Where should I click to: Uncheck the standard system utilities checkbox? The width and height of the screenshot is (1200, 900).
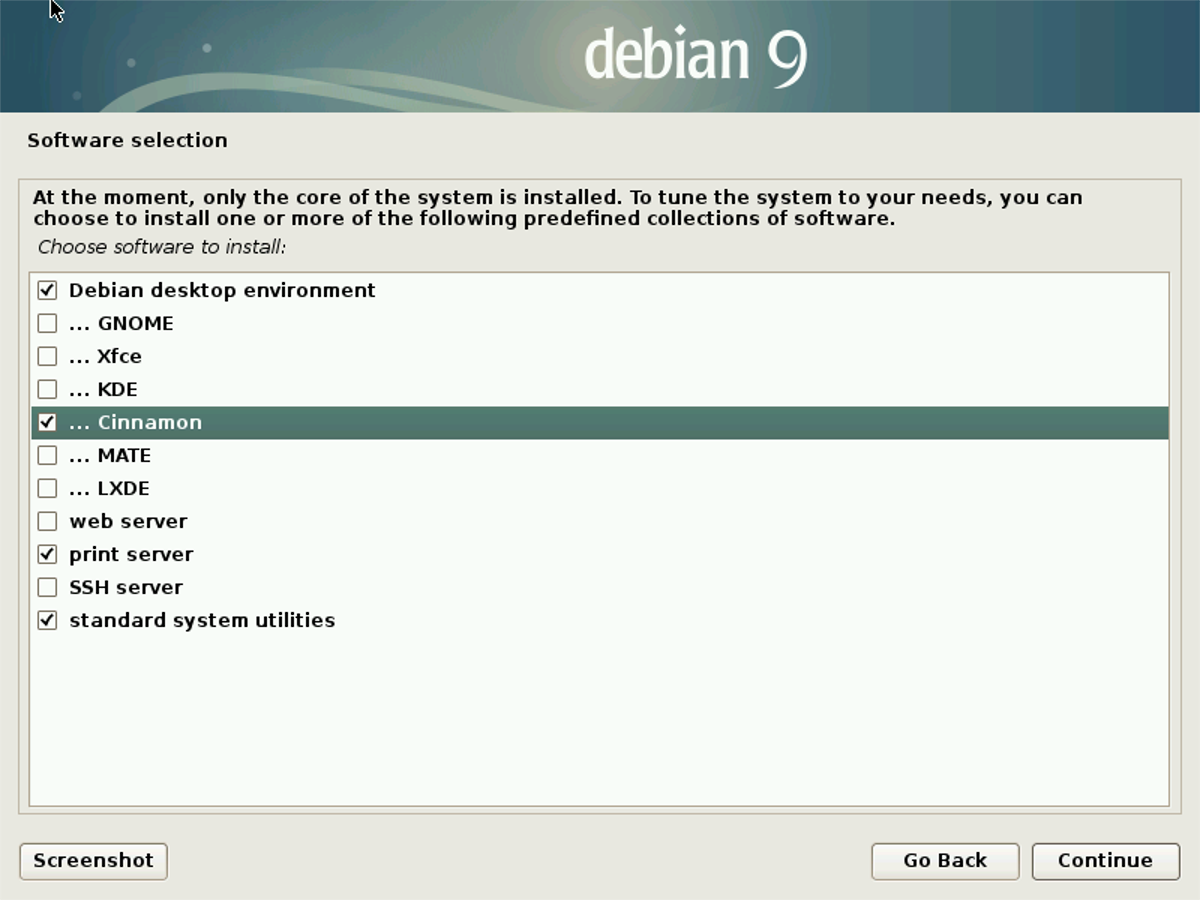[47, 621]
